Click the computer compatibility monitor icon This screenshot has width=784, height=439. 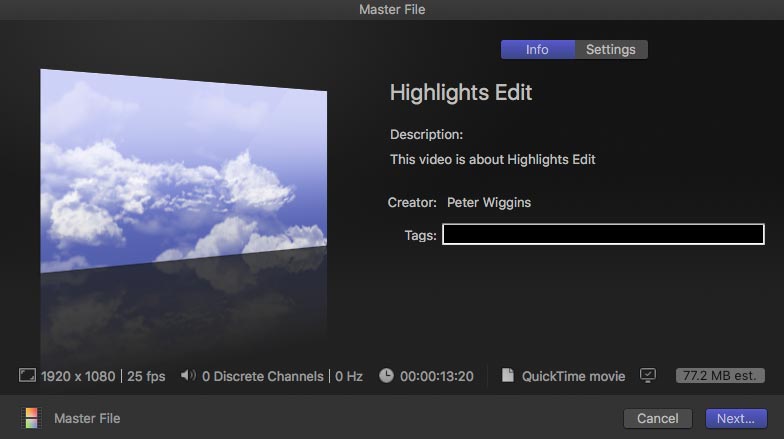point(648,376)
